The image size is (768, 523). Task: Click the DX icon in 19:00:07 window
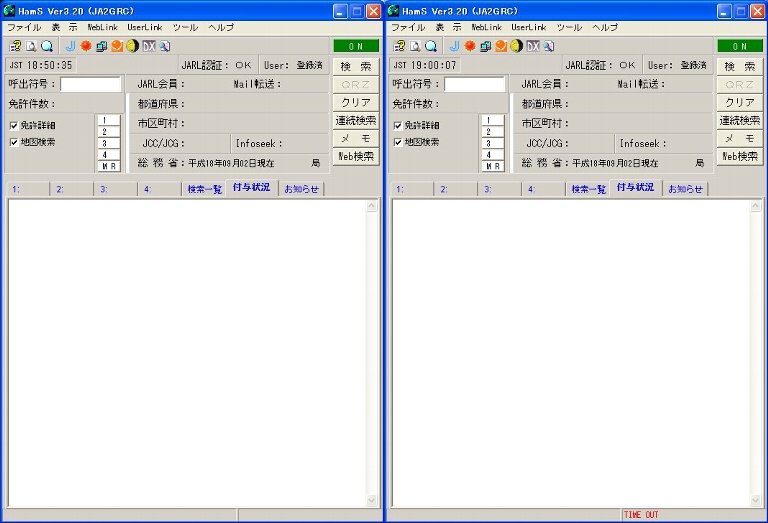tap(533, 46)
